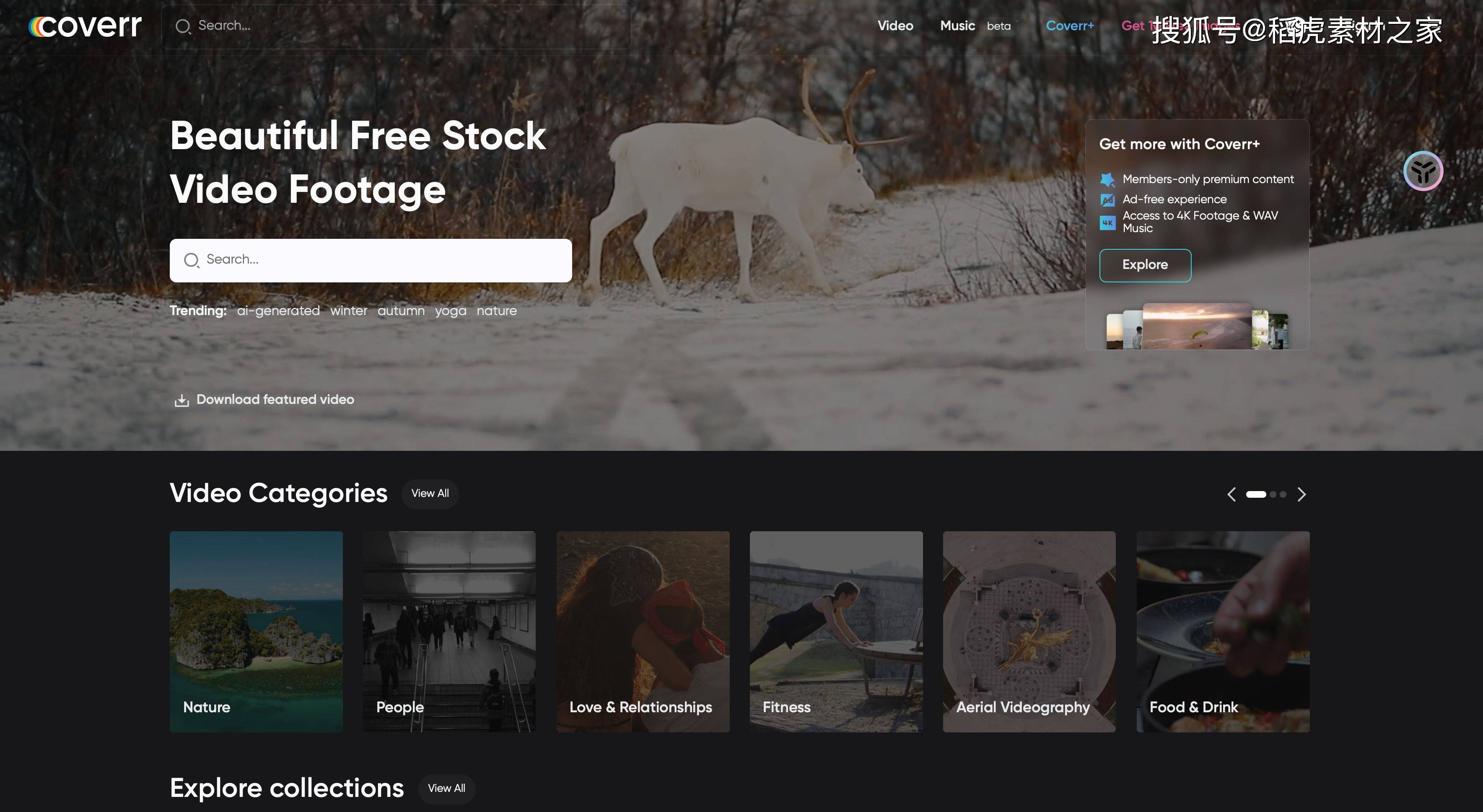Open the Nature category thumbnail
This screenshot has height=812, width=1483.
point(256,631)
